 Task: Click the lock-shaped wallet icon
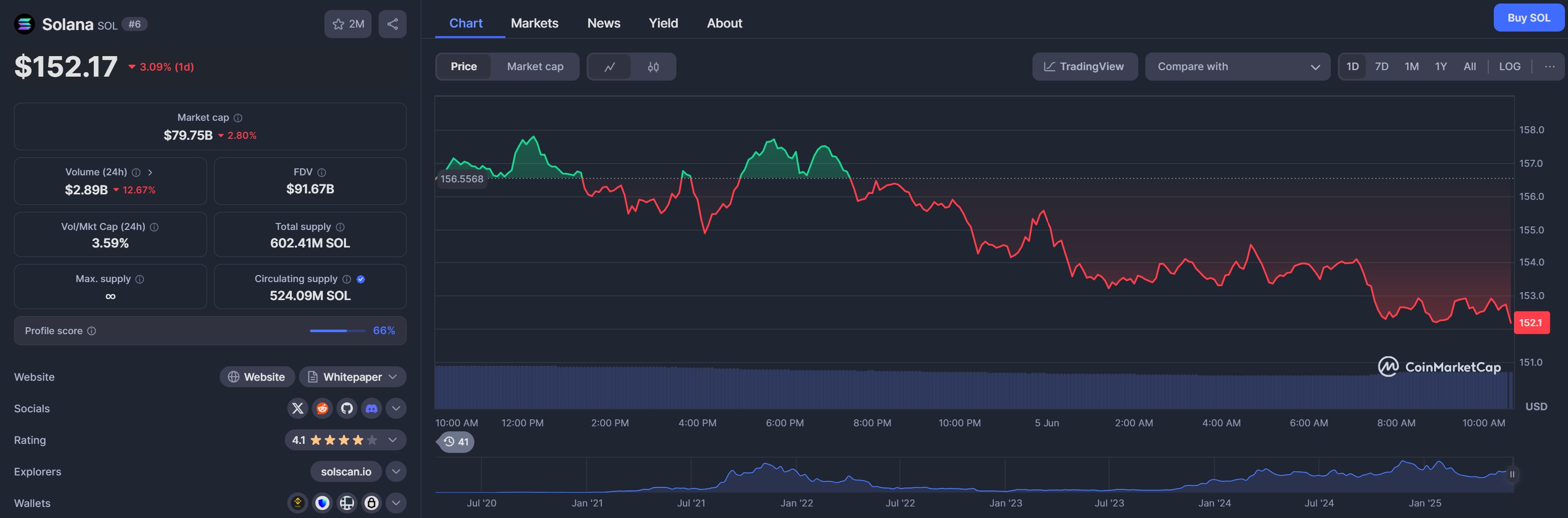372,503
